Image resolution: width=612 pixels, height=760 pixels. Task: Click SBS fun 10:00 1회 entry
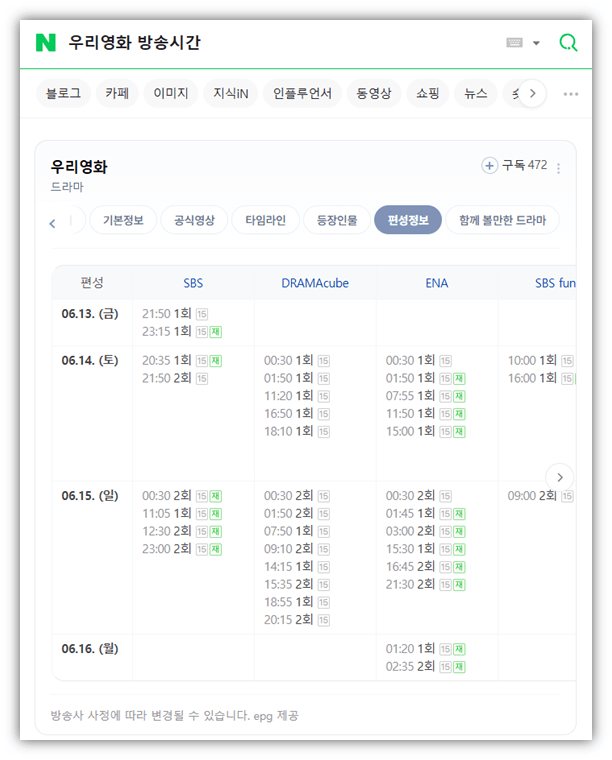pyautogui.click(x=540, y=361)
